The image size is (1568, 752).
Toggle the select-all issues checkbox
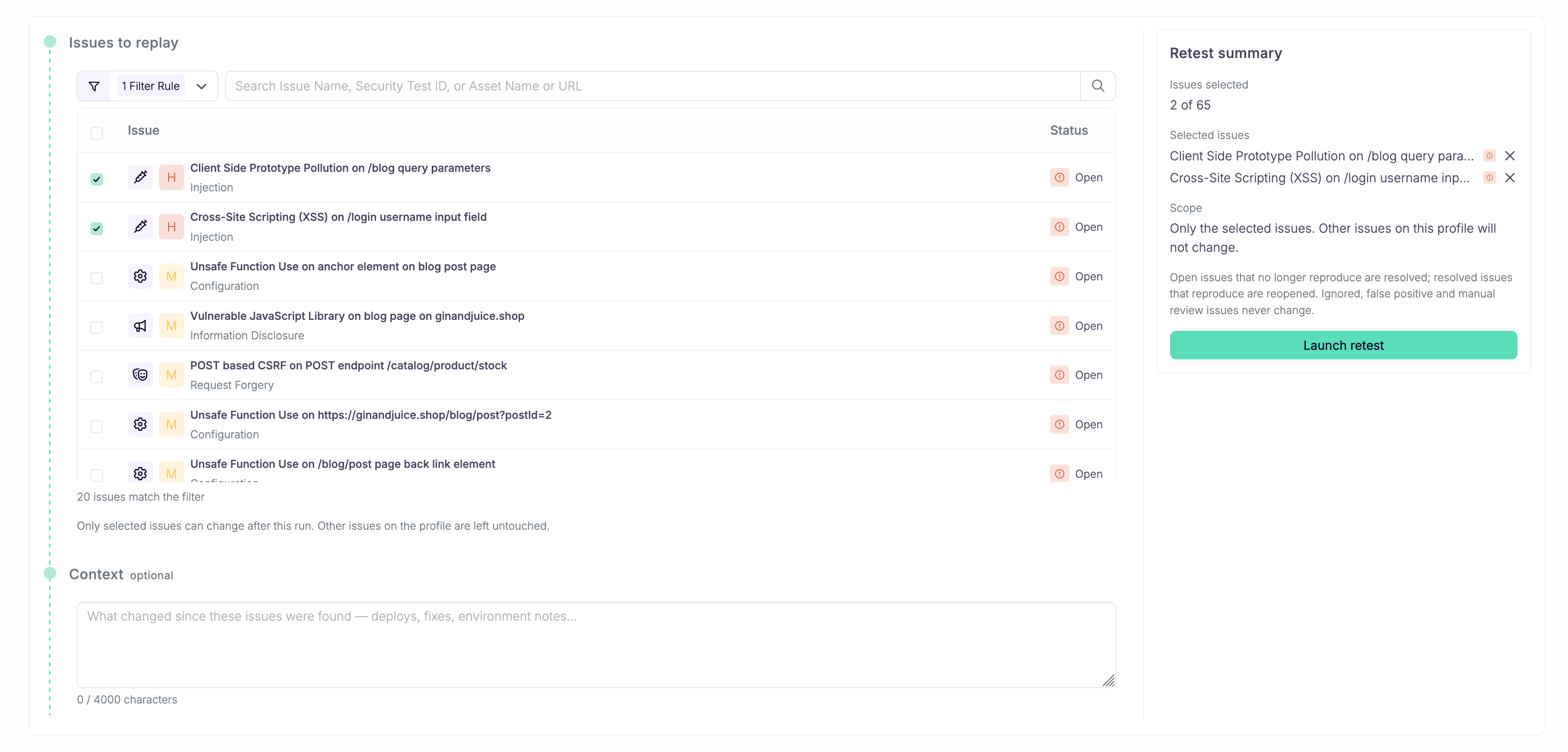coord(96,133)
